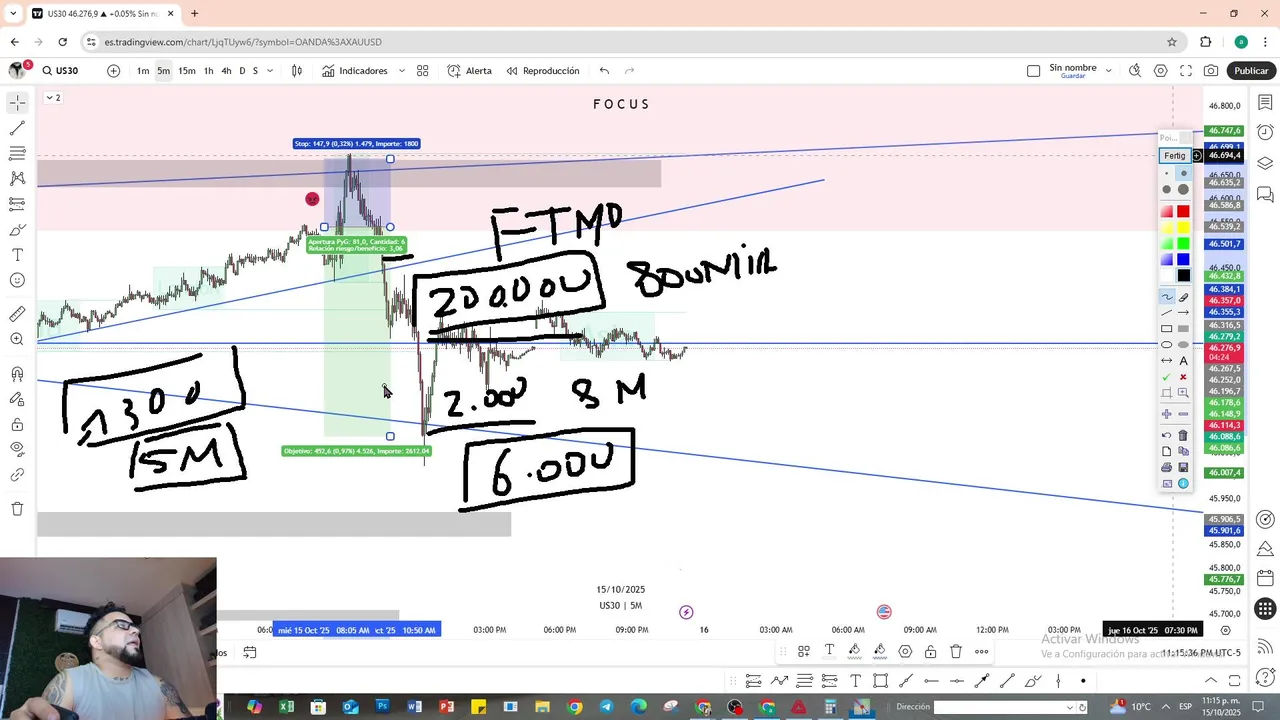Open Photoshop from the taskbar
The height and width of the screenshot is (720, 1280).
(382, 707)
